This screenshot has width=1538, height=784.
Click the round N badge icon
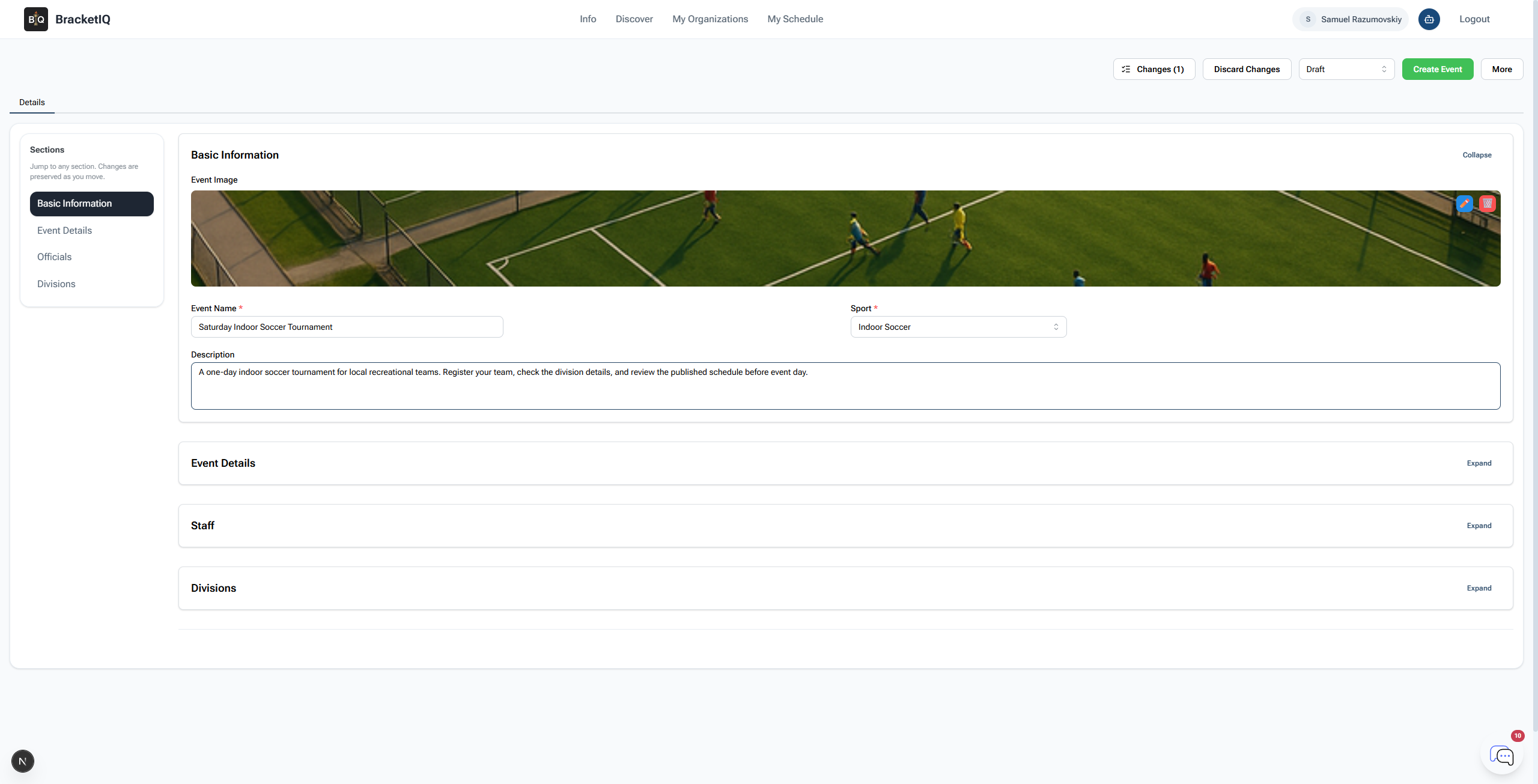(x=23, y=761)
